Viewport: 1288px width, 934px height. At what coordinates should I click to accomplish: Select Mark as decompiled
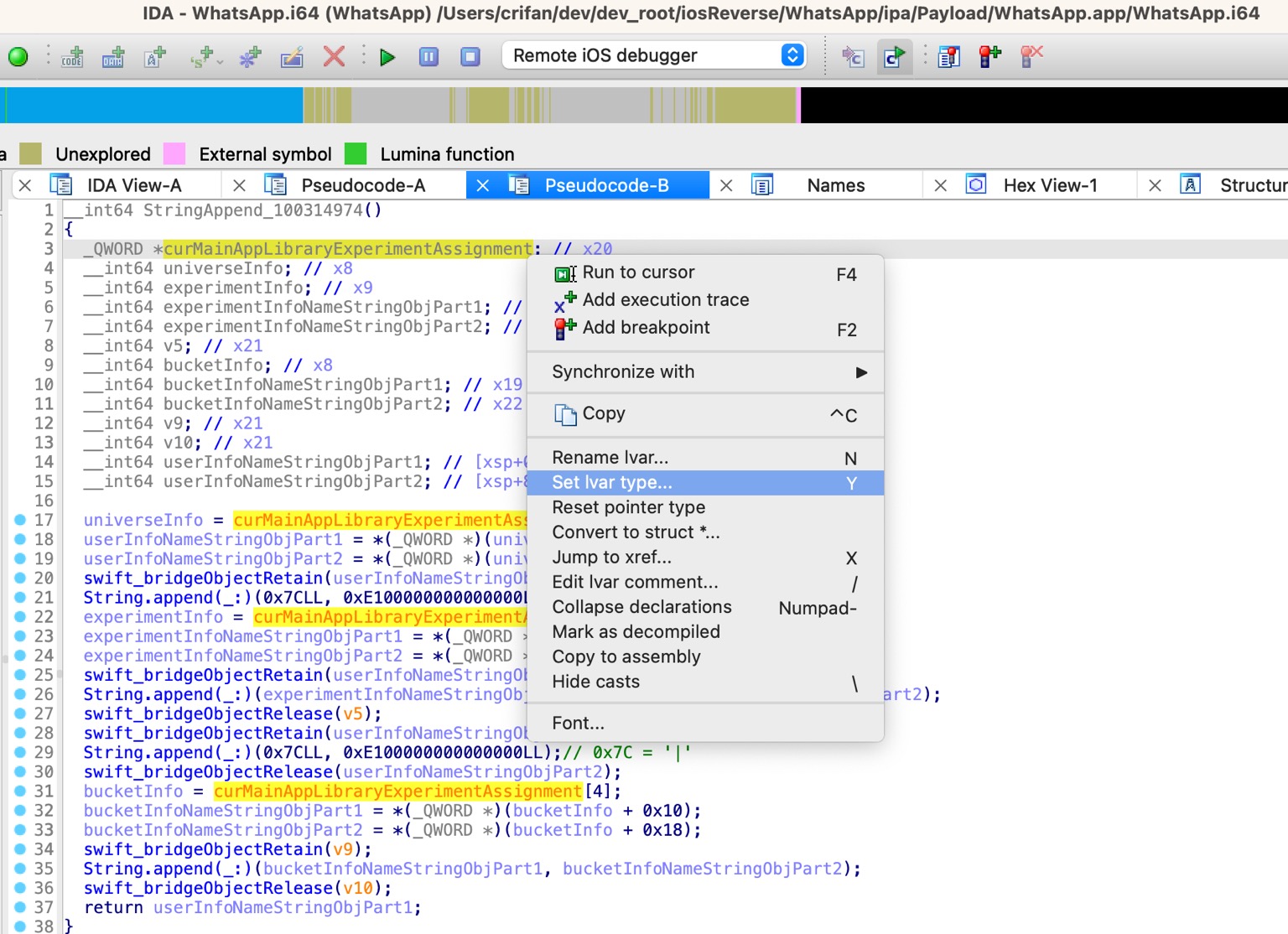[x=705, y=632]
